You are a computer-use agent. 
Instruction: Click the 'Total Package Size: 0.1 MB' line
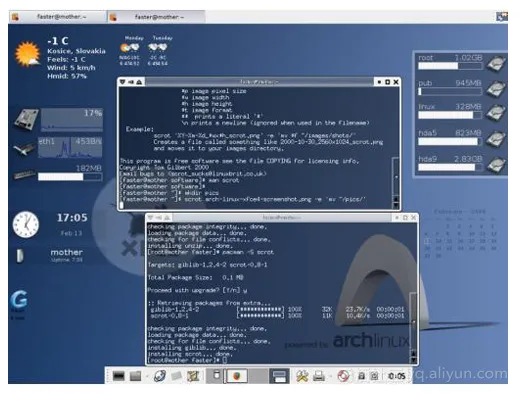[195, 278]
